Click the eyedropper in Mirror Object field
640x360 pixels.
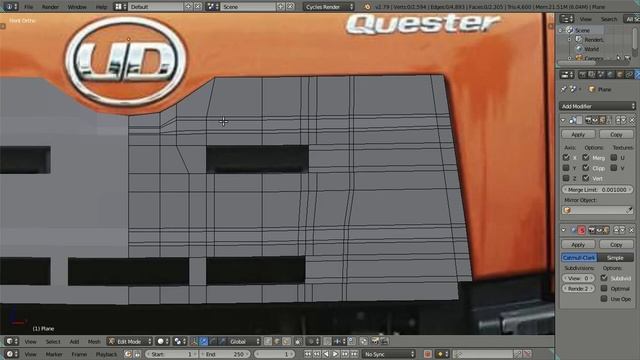click(x=629, y=210)
